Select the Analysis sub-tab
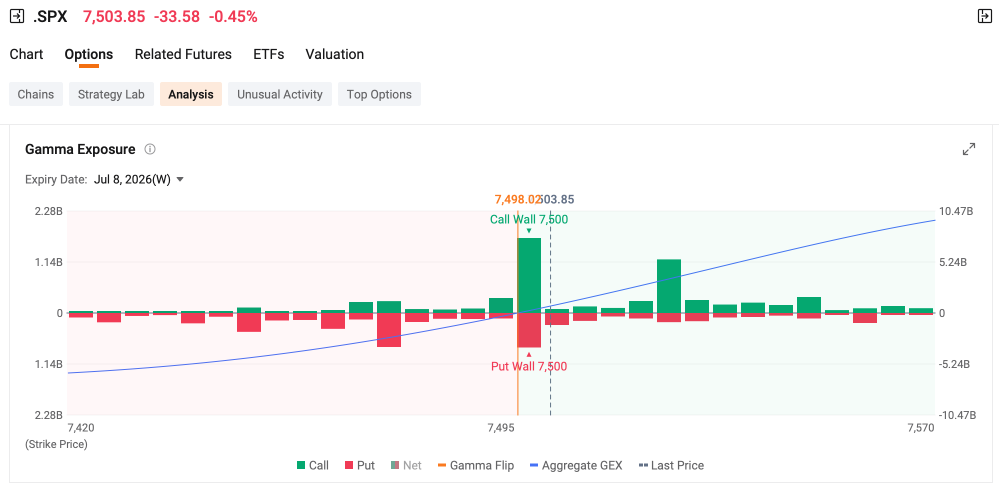This screenshot has width=999, height=490. pyautogui.click(x=190, y=94)
